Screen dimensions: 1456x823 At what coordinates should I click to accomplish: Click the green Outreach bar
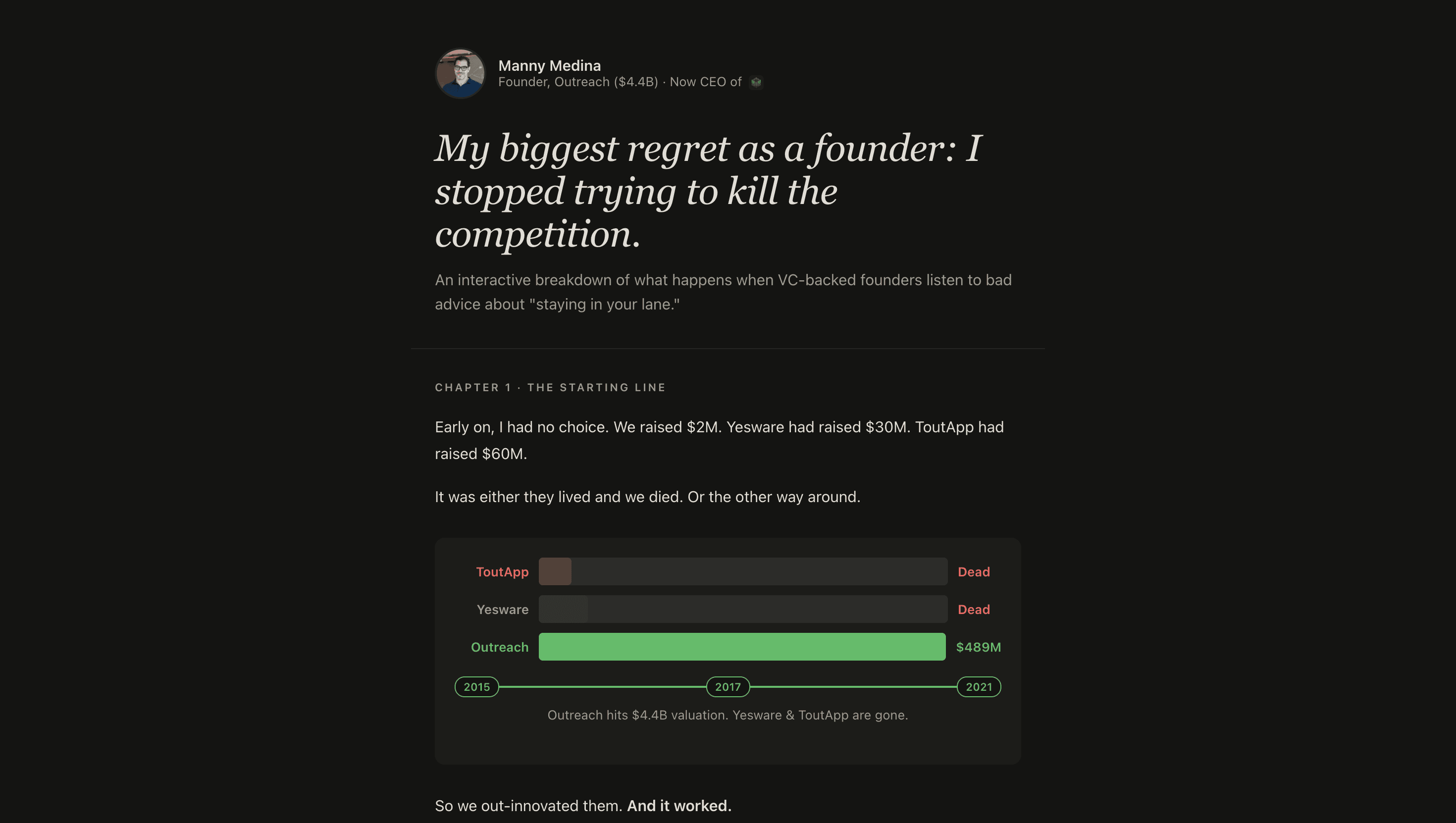pyautogui.click(x=741, y=647)
